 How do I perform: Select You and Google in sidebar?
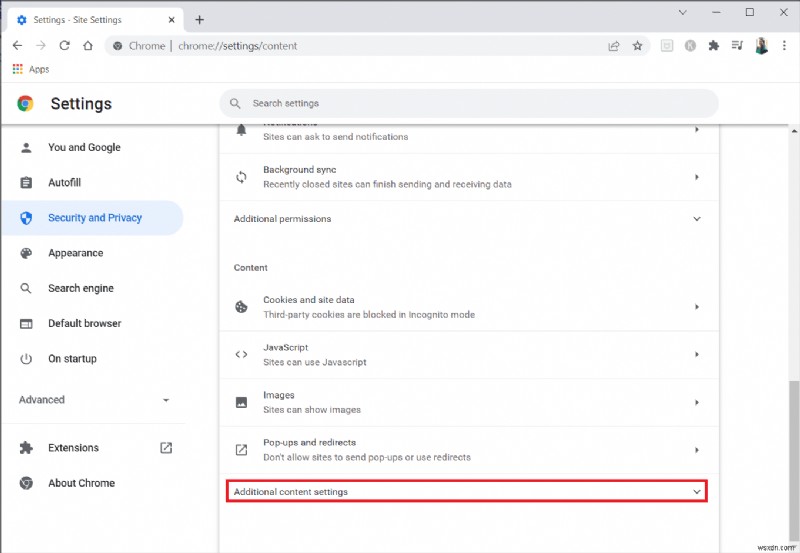pos(92,147)
